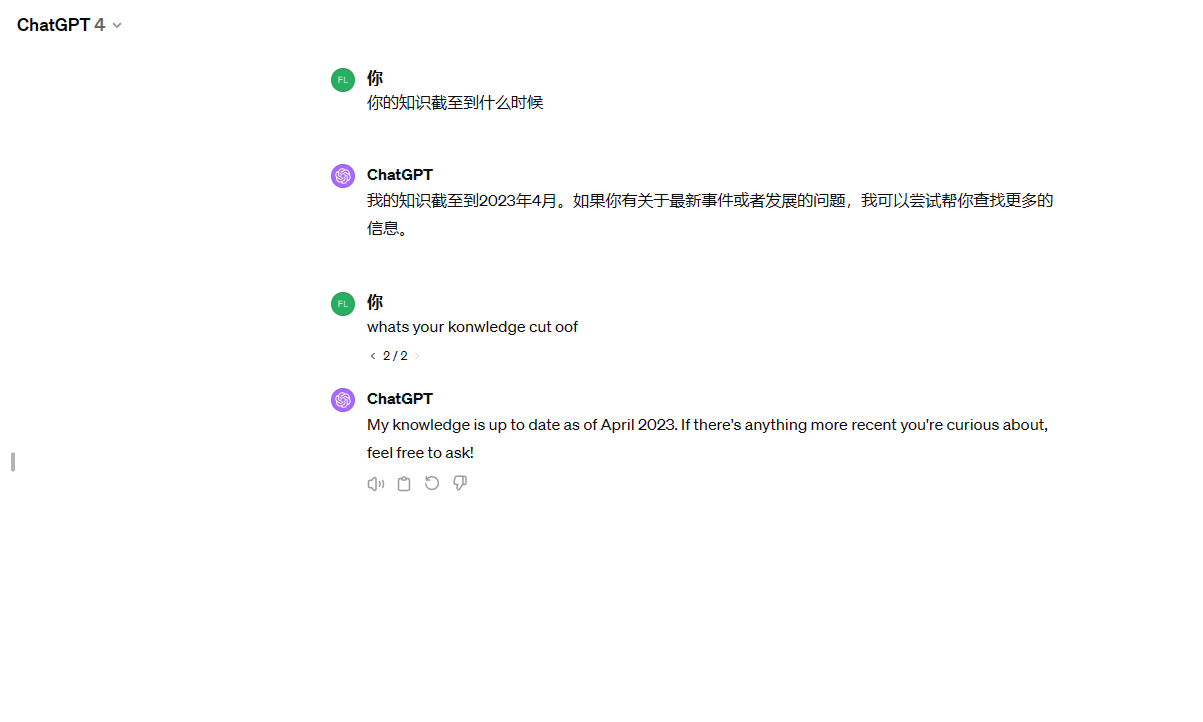This screenshot has width=1203, height=722.
Task: Click the ChatGPT sender name above the English reply
Action: pyautogui.click(x=400, y=399)
